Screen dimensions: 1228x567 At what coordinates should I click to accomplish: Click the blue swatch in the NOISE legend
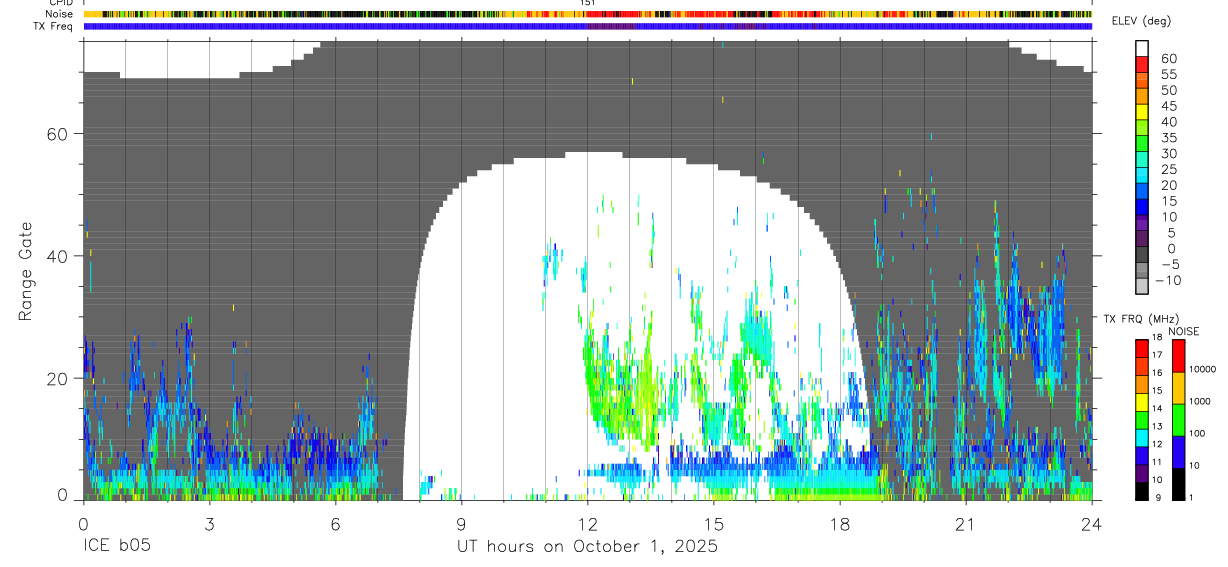1178,452
